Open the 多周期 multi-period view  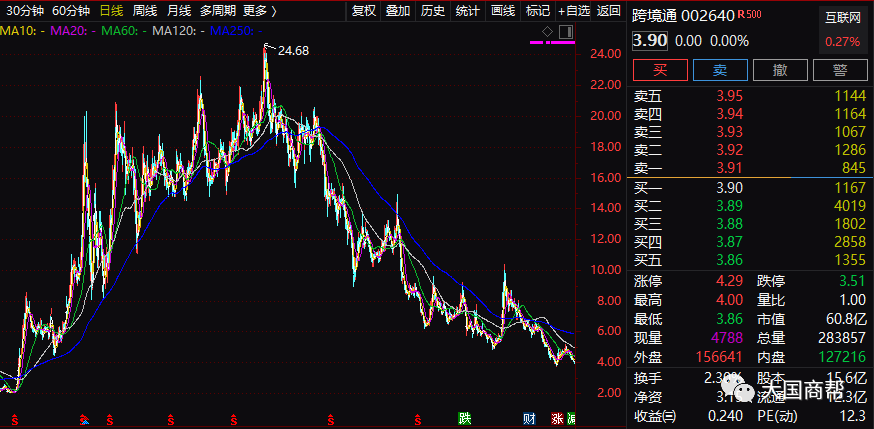[x=218, y=10]
